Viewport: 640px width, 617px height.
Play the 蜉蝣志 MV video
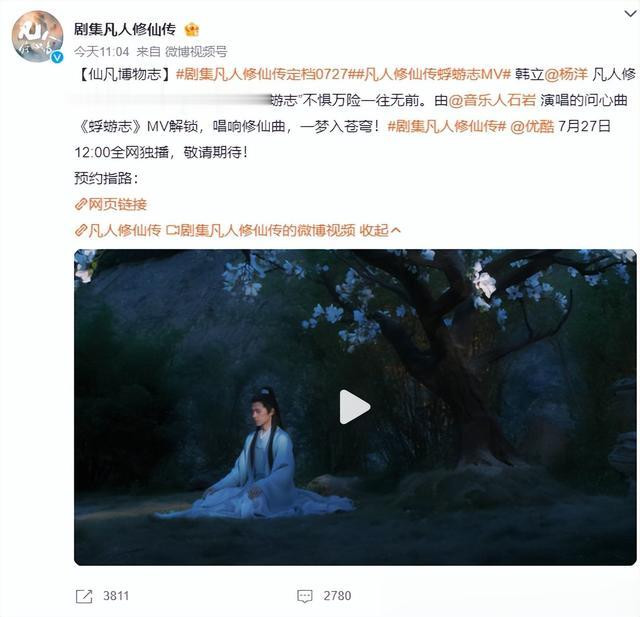click(355, 407)
